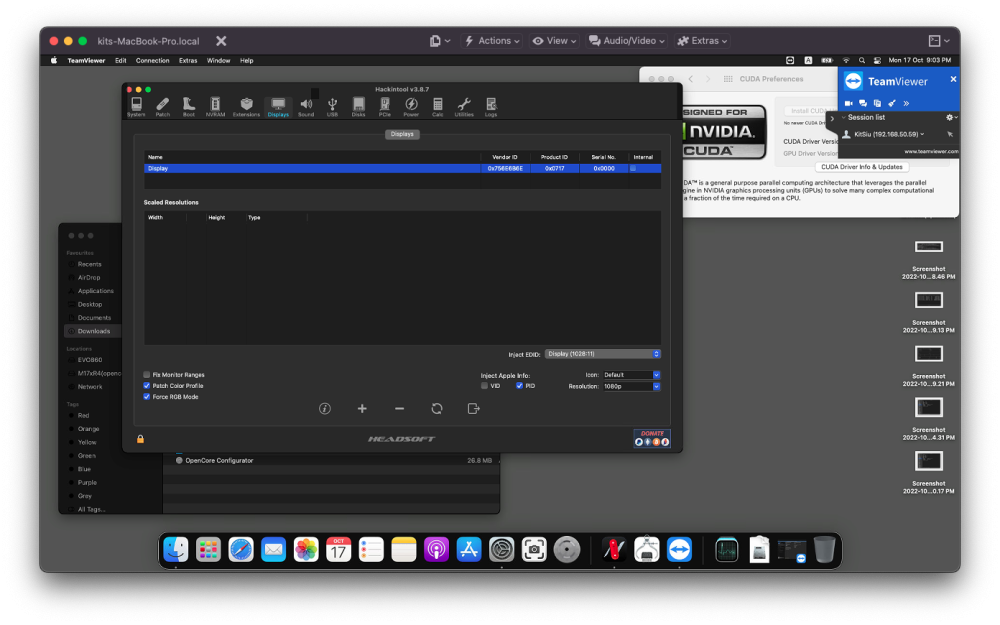This screenshot has width=1000, height=625.
Task: Open the Boot section in Hackintool
Action: tap(189, 107)
